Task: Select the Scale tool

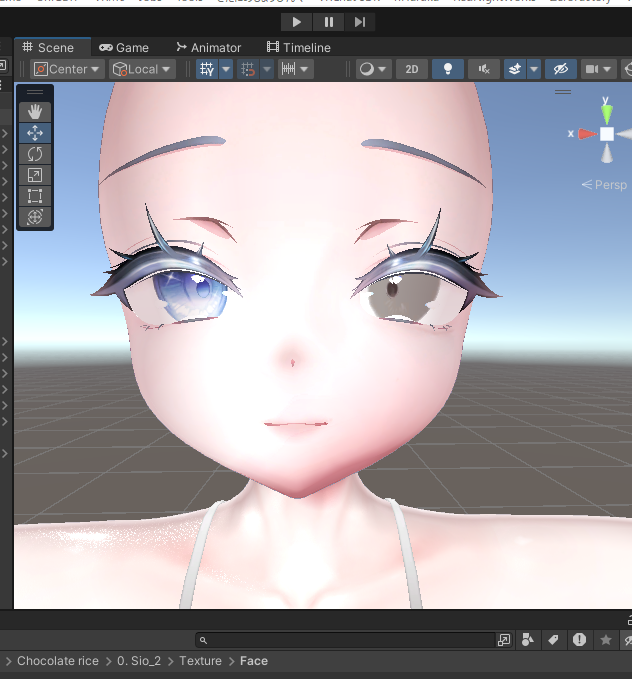Action: pyautogui.click(x=35, y=175)
